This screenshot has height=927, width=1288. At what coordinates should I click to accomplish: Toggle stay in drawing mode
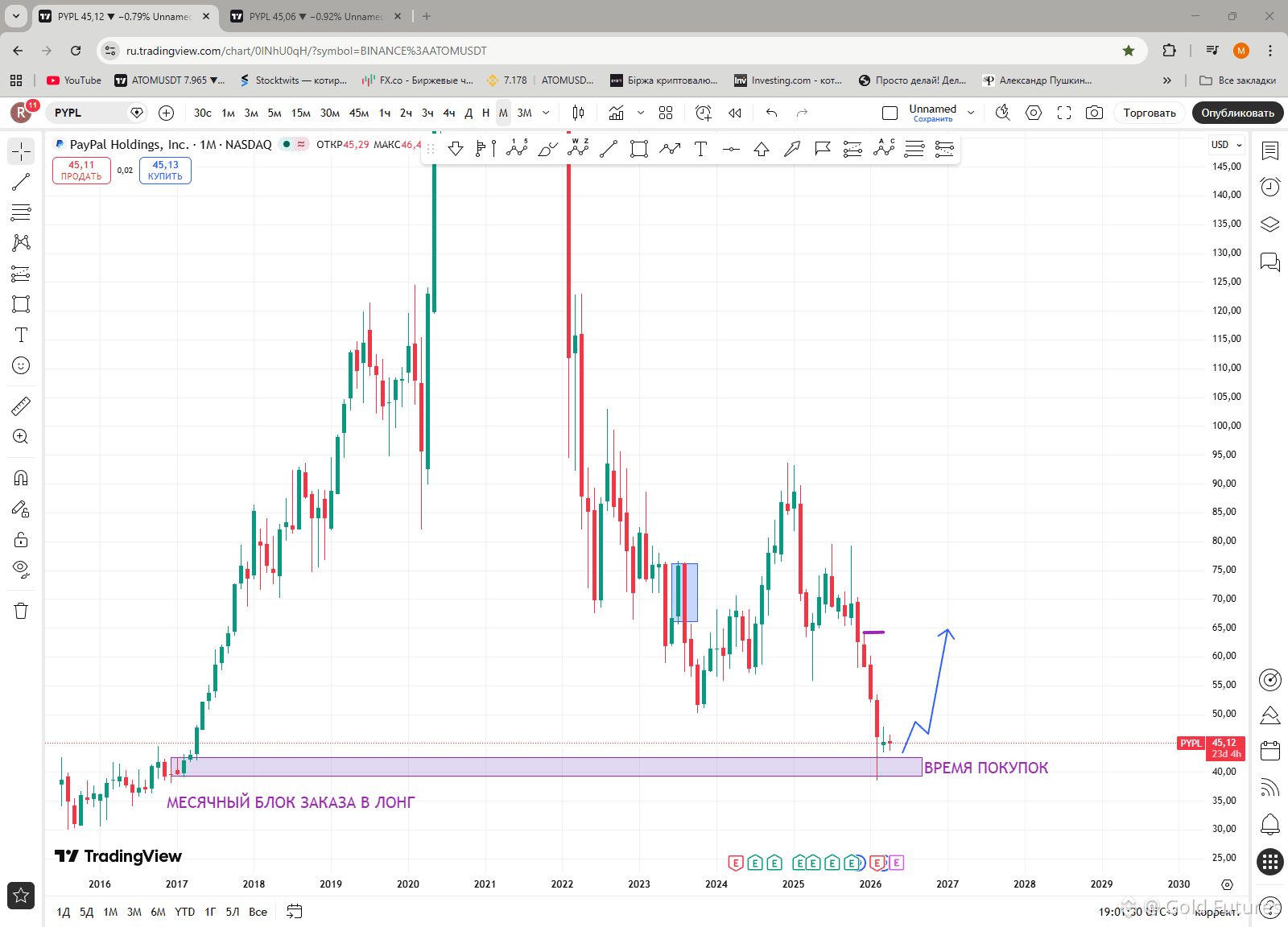click(21, 509)
